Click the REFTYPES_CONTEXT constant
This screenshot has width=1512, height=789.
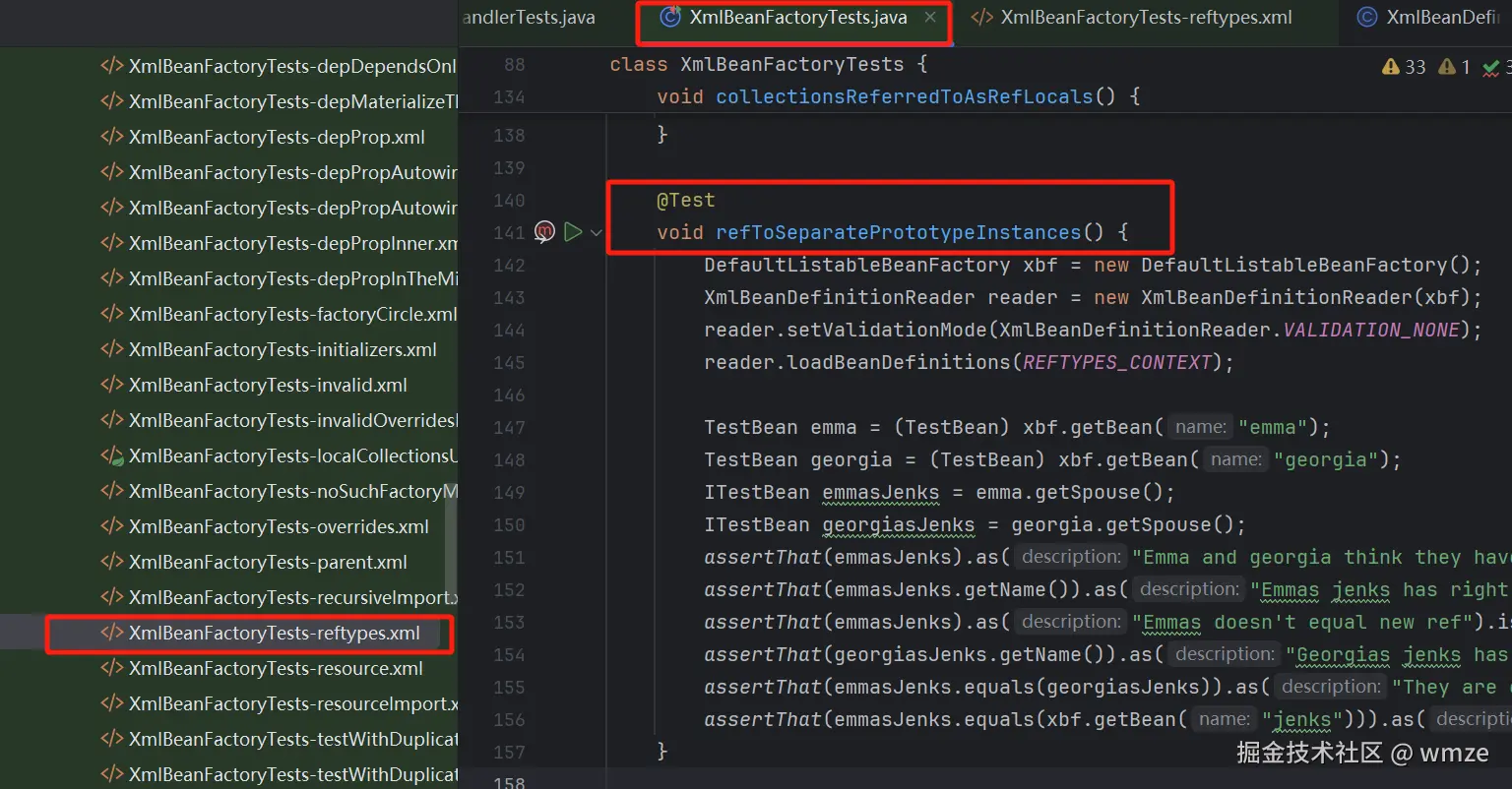coord(1117,362)
